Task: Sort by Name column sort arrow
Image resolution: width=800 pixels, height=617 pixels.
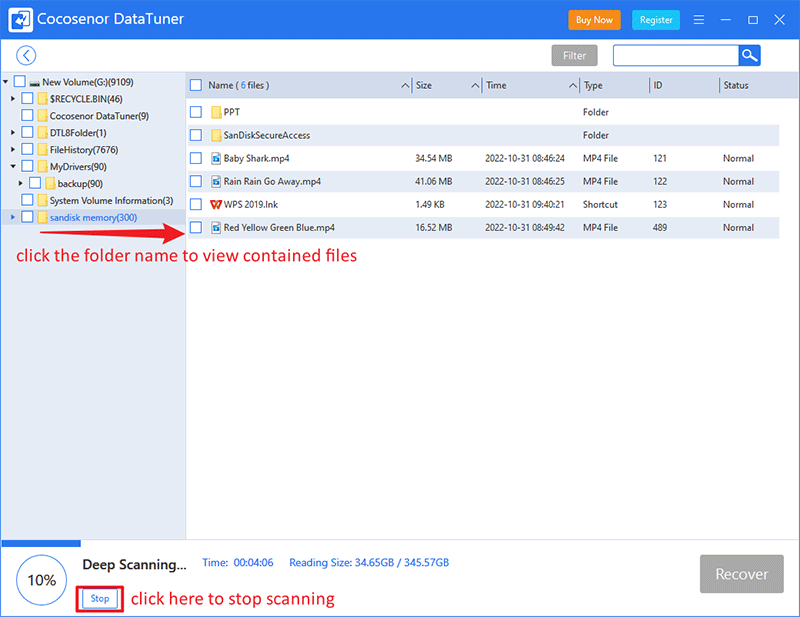Action: pos(405,85)
